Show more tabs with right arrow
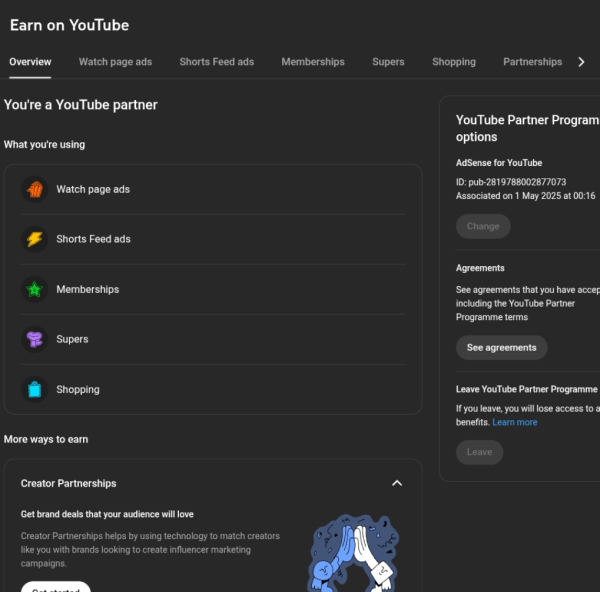This screenshot has width=600, height=592. 581,62
